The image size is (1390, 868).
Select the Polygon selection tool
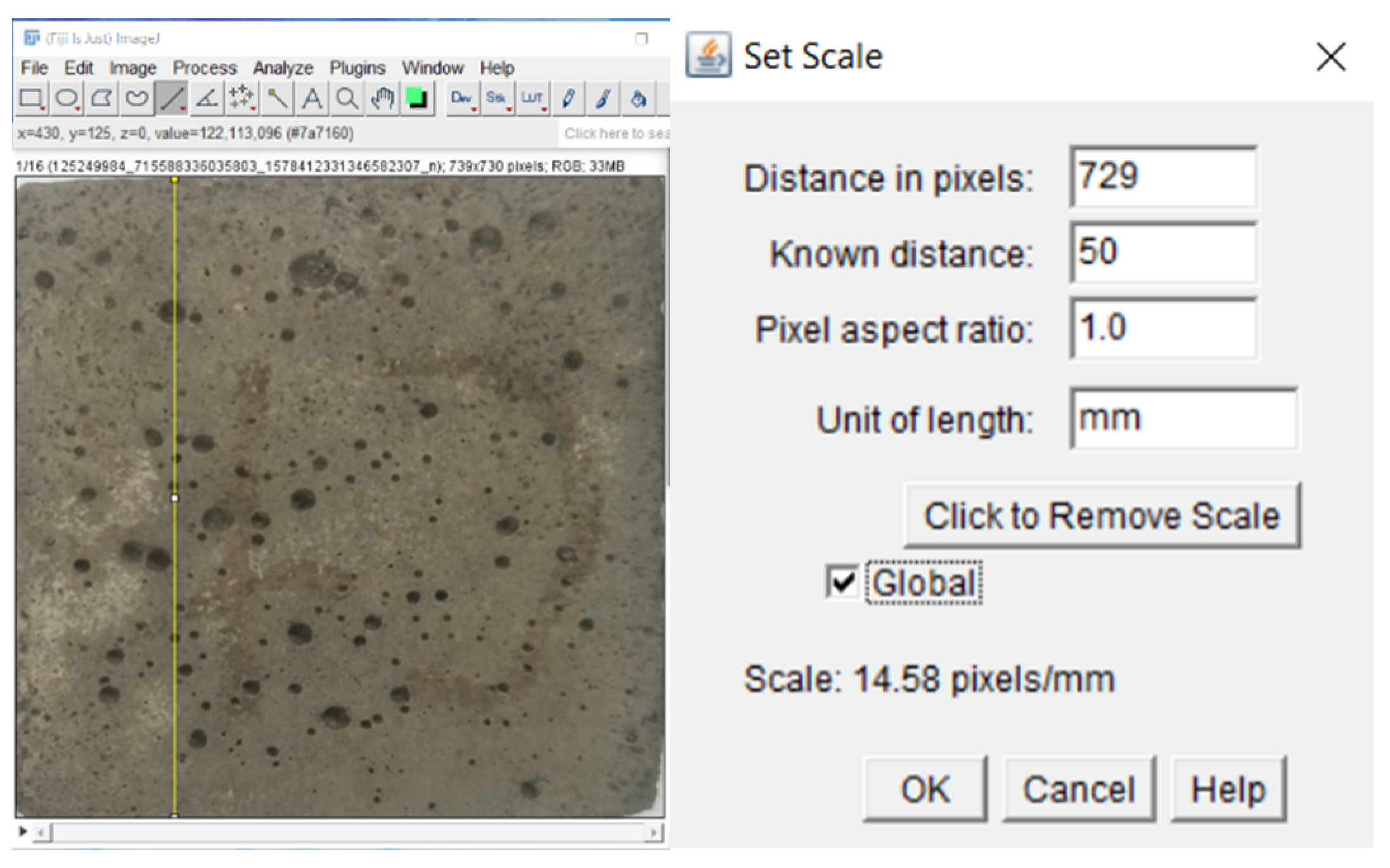101,99
